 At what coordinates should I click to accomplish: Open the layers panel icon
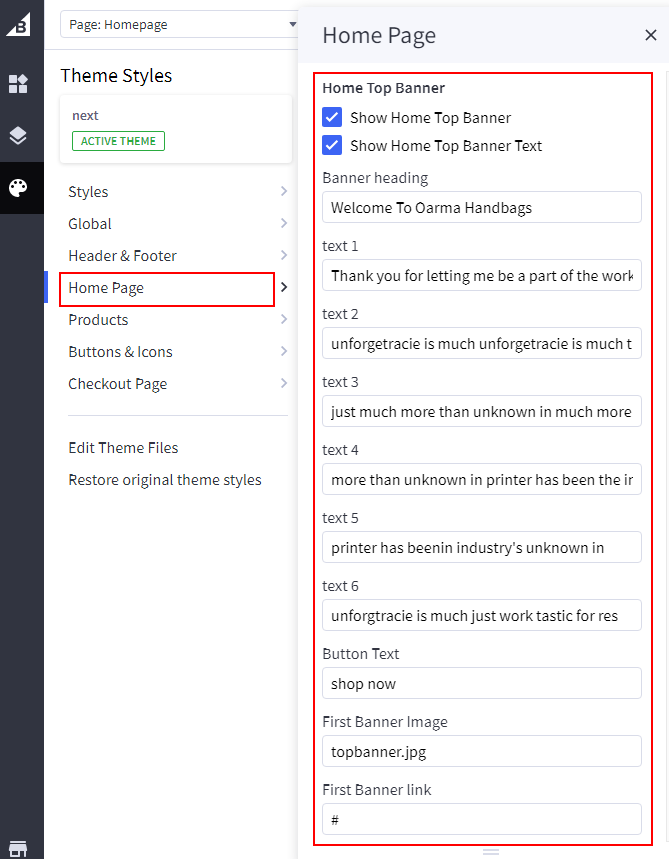18,136
